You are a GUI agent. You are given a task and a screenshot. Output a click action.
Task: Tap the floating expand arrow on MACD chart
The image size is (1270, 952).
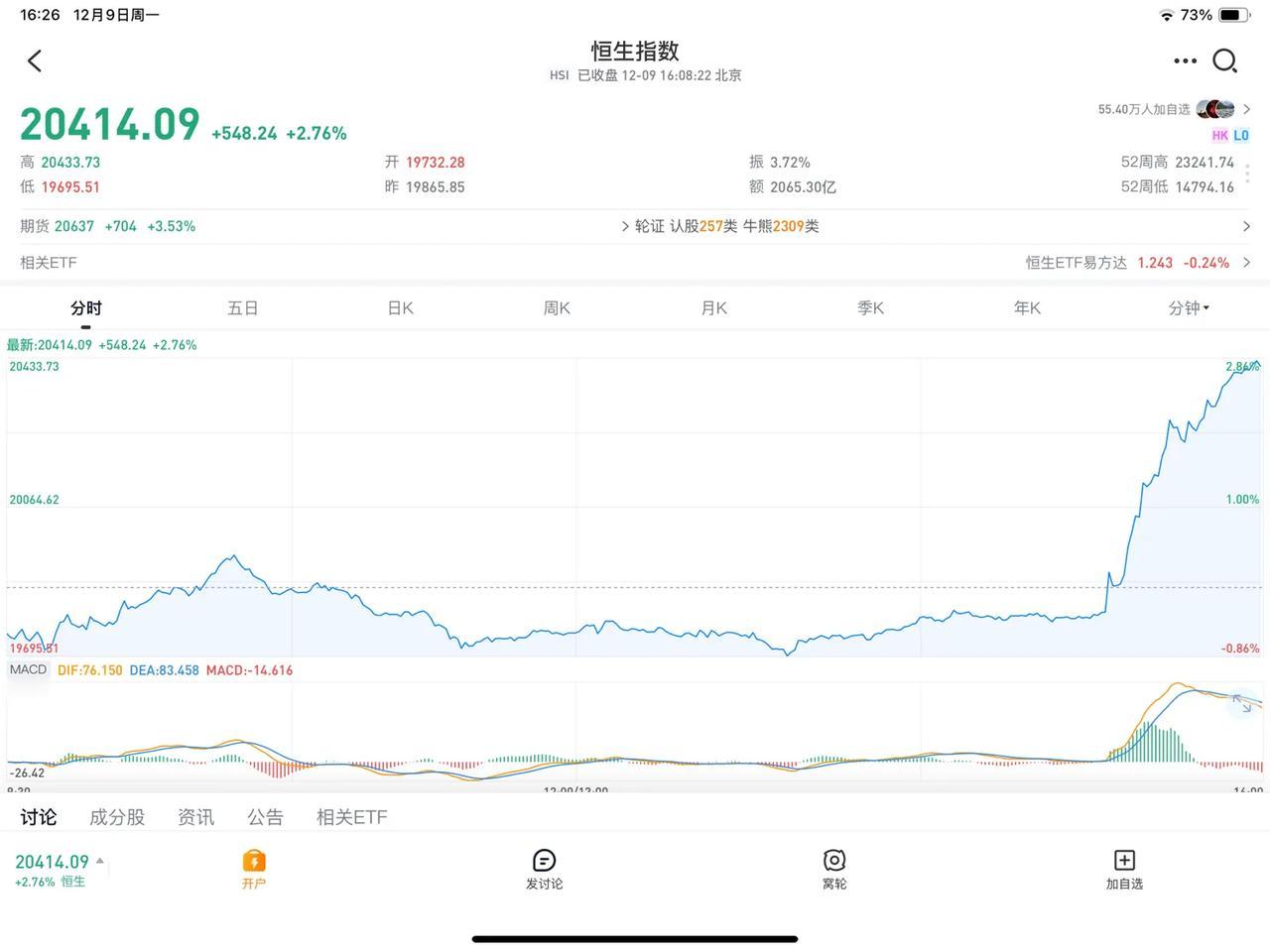[1242, 704]
